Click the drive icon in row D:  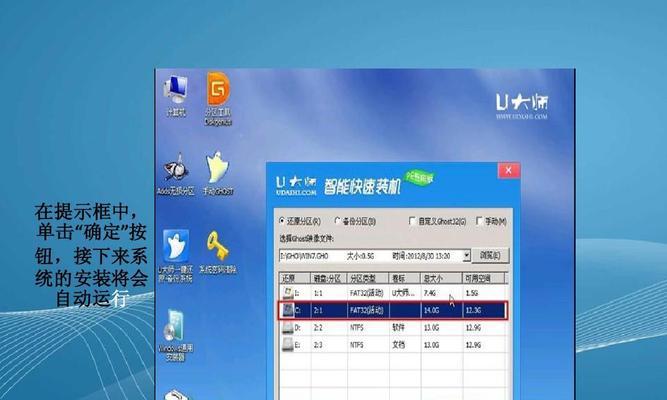coord(288,328)
